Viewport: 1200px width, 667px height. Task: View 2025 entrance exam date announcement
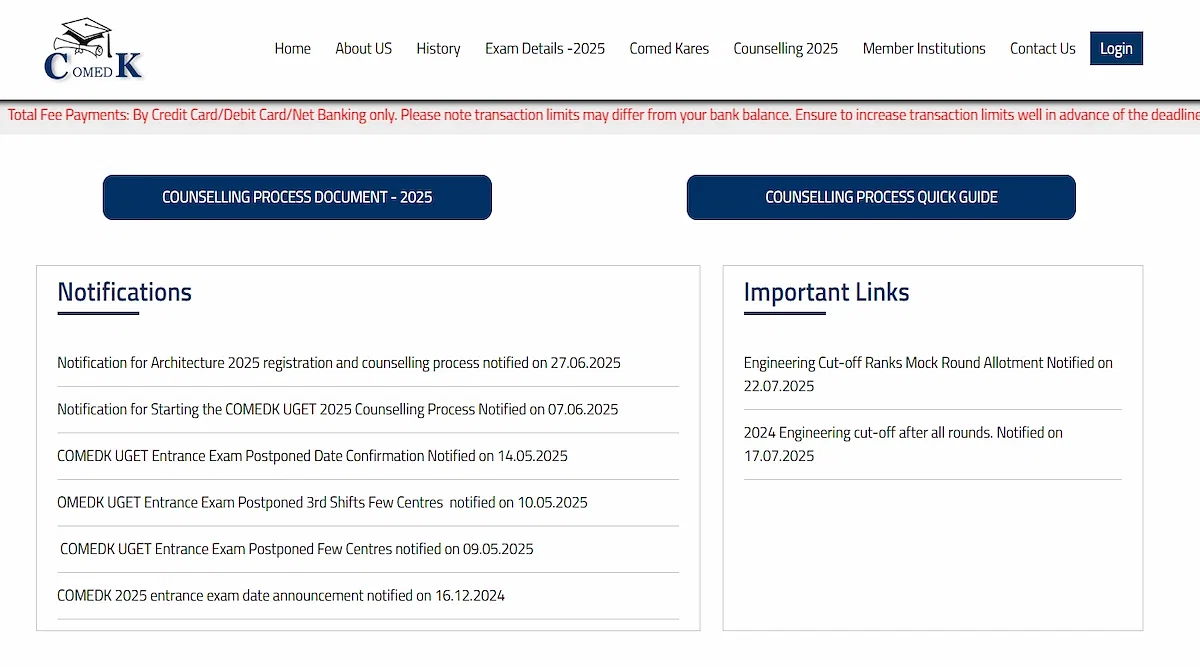point(281,595)
